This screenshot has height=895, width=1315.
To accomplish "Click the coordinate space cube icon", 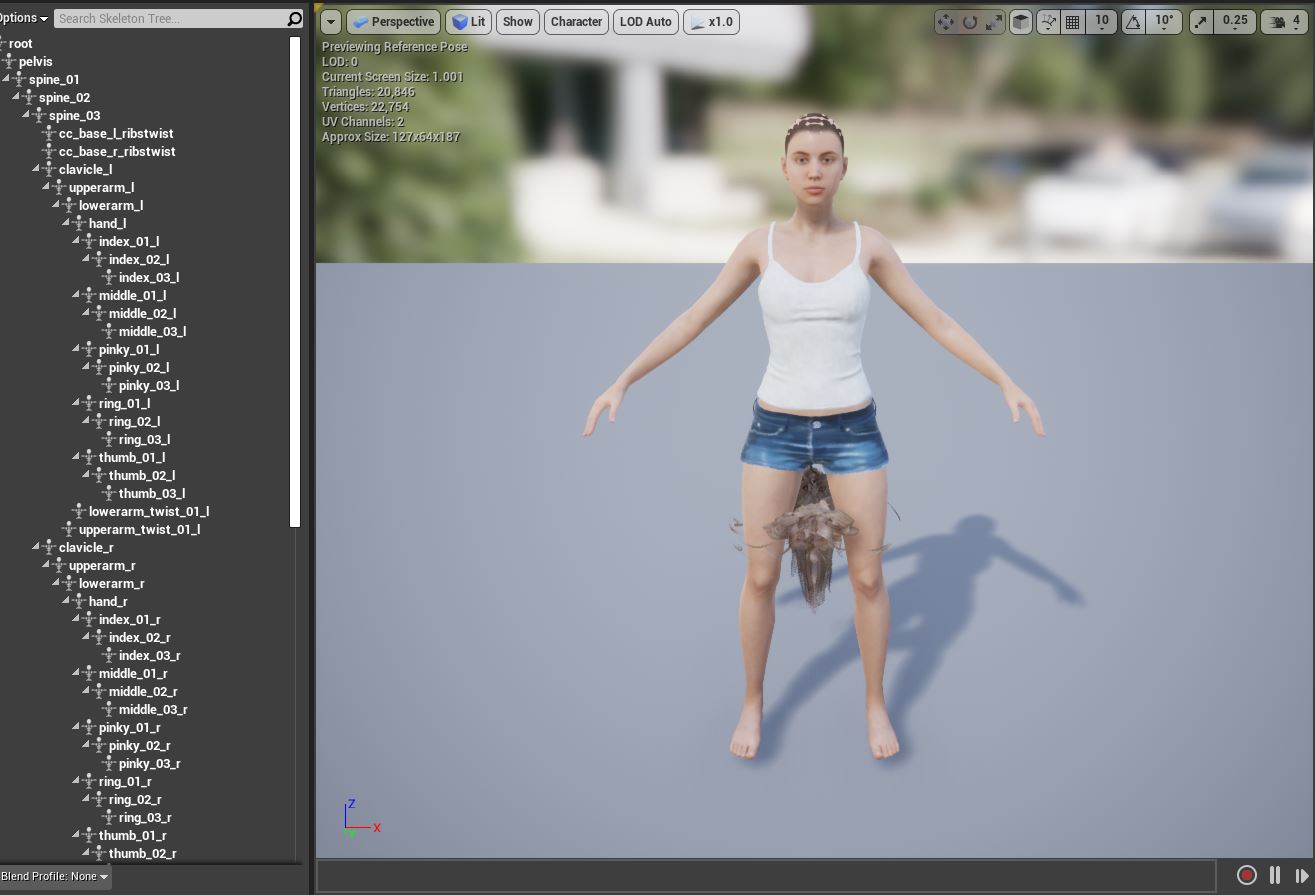I will point(1020,22).
